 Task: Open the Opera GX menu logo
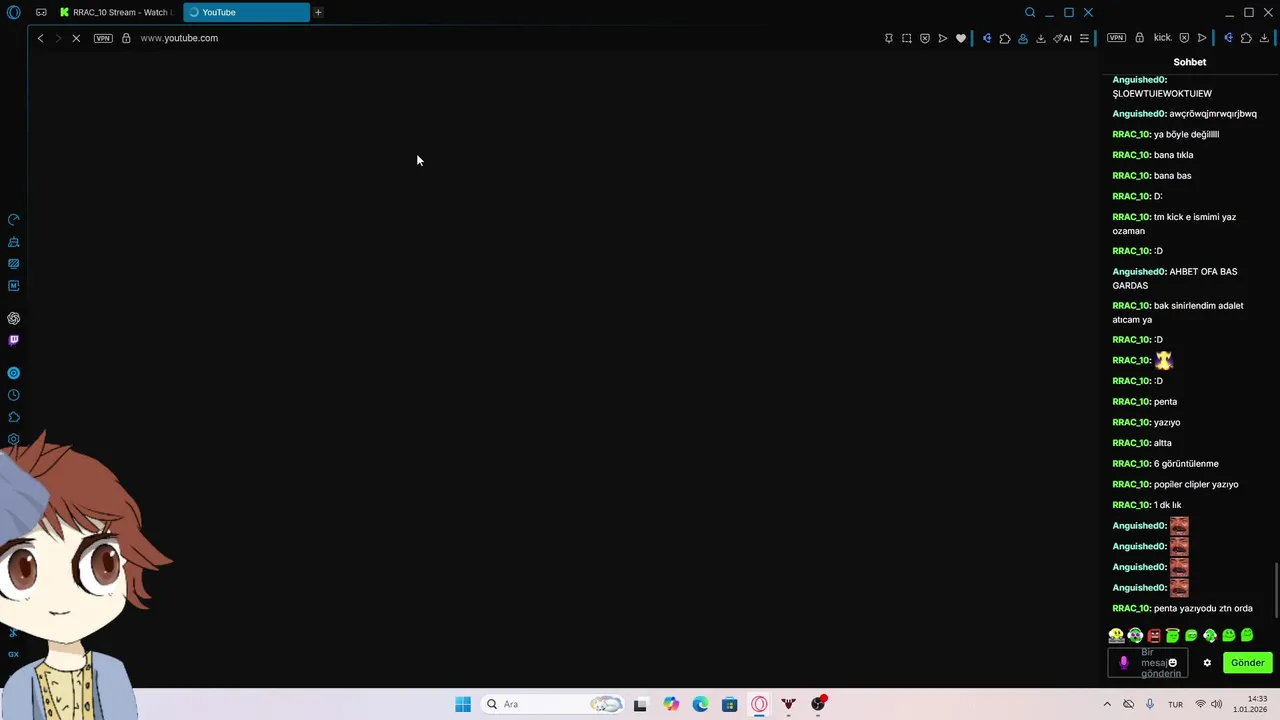pos(13,12)
